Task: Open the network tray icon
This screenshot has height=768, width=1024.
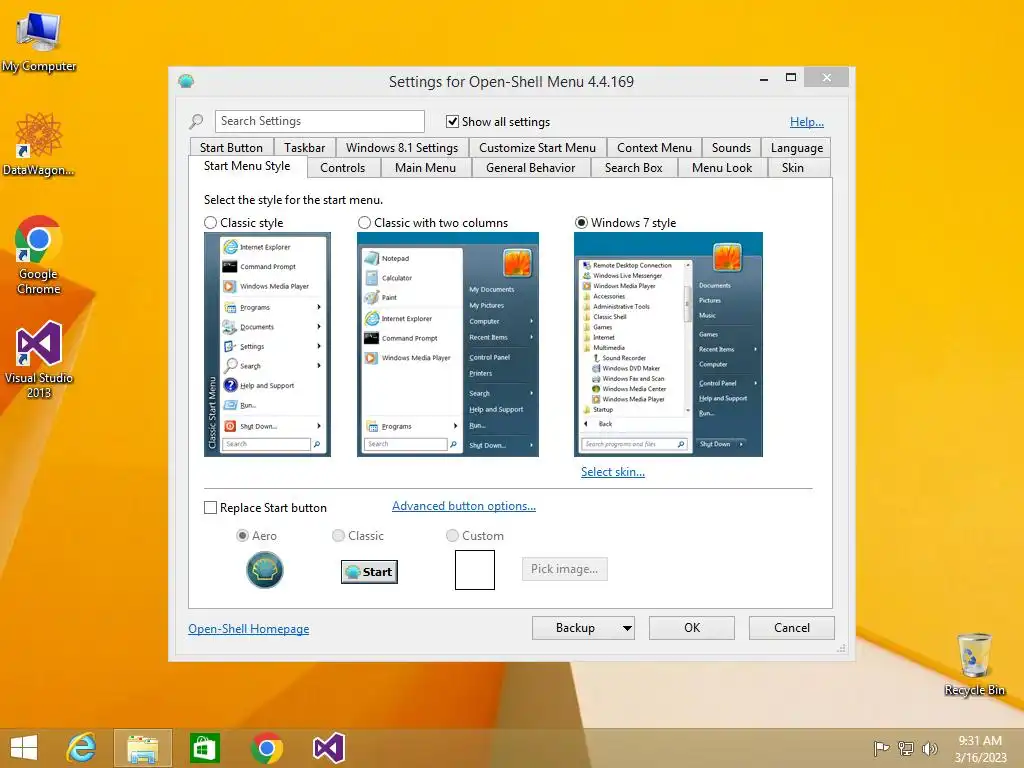Action: click(x=906, y=748)
